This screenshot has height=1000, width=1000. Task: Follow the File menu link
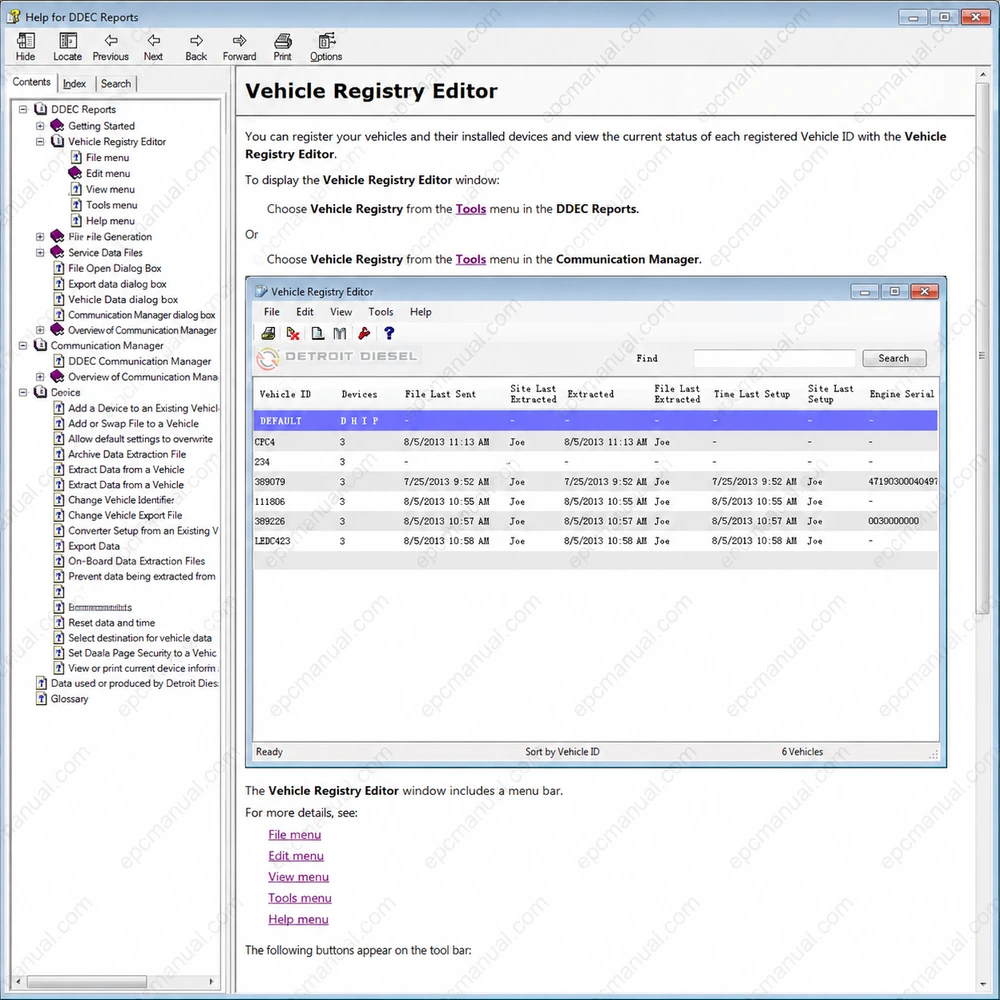pos(295,834)
